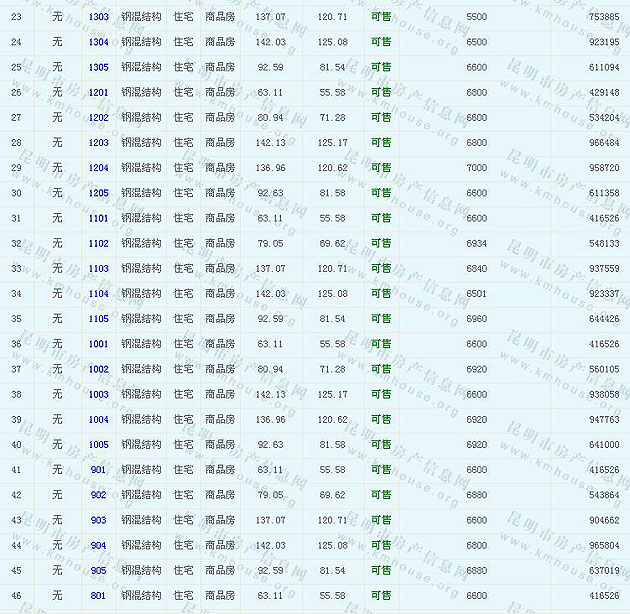This screenshot has height=614, width=630.
Task: Click the 可售 status in row 23
Action: click(381, 17)
